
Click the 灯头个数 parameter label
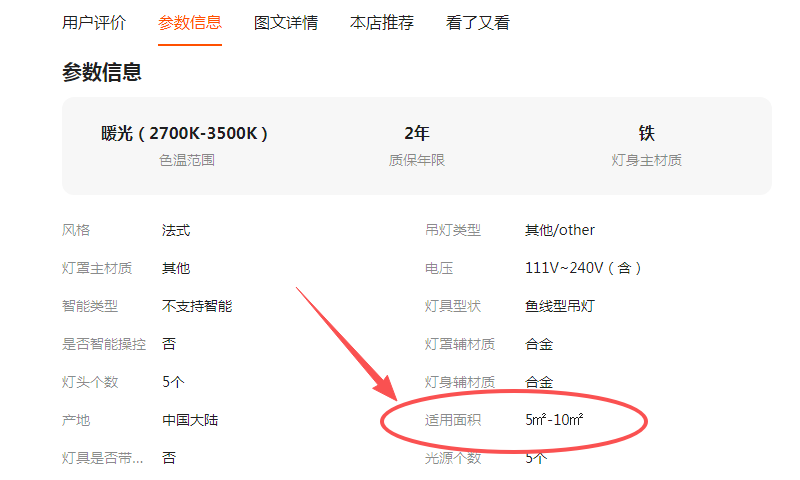pyautogui.click(x=90, y=382)
